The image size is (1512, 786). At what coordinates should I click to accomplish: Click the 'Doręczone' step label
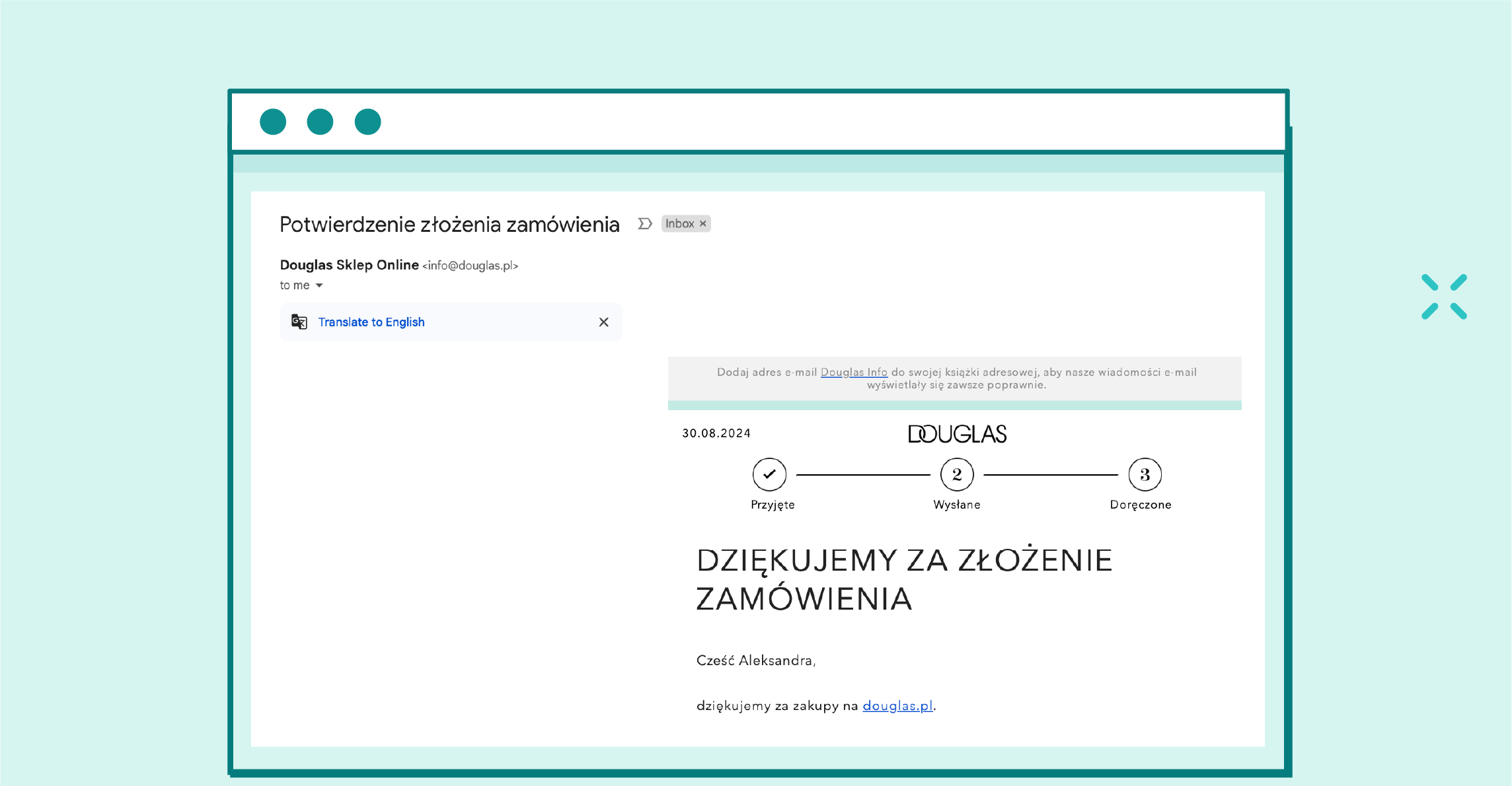pyautogui.click(x=1141, y=505)
